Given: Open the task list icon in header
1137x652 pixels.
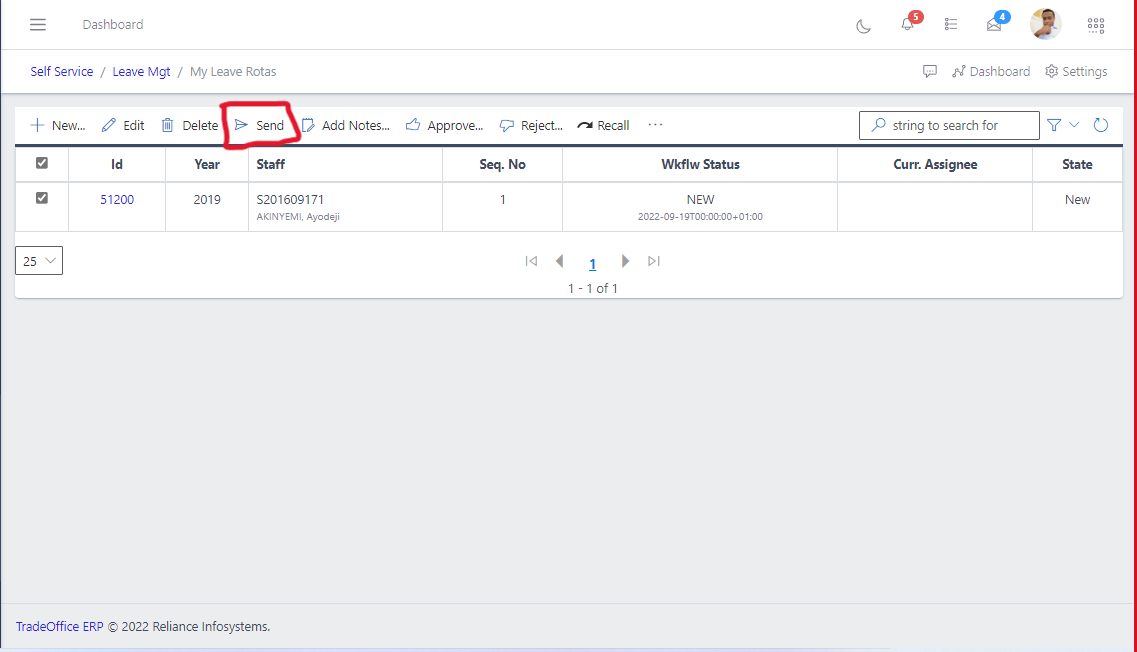Looking at the screenshot, I should [x=951, y=24].
